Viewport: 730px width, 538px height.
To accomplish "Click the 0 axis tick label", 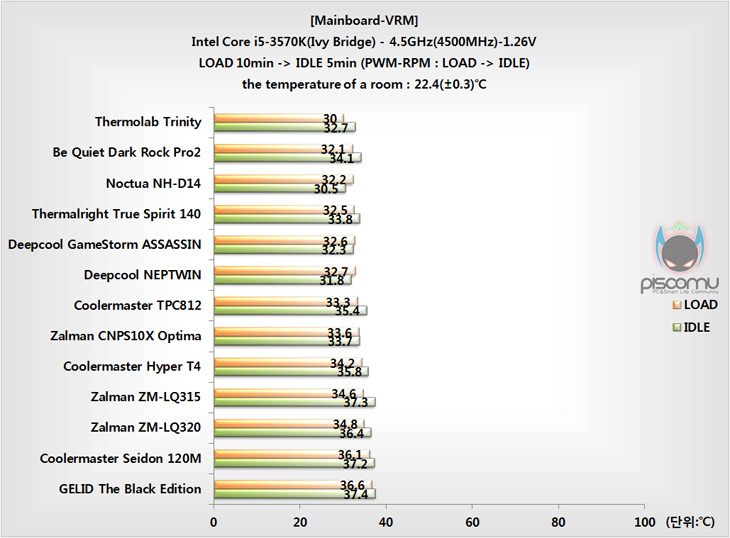I will (213, 522).
